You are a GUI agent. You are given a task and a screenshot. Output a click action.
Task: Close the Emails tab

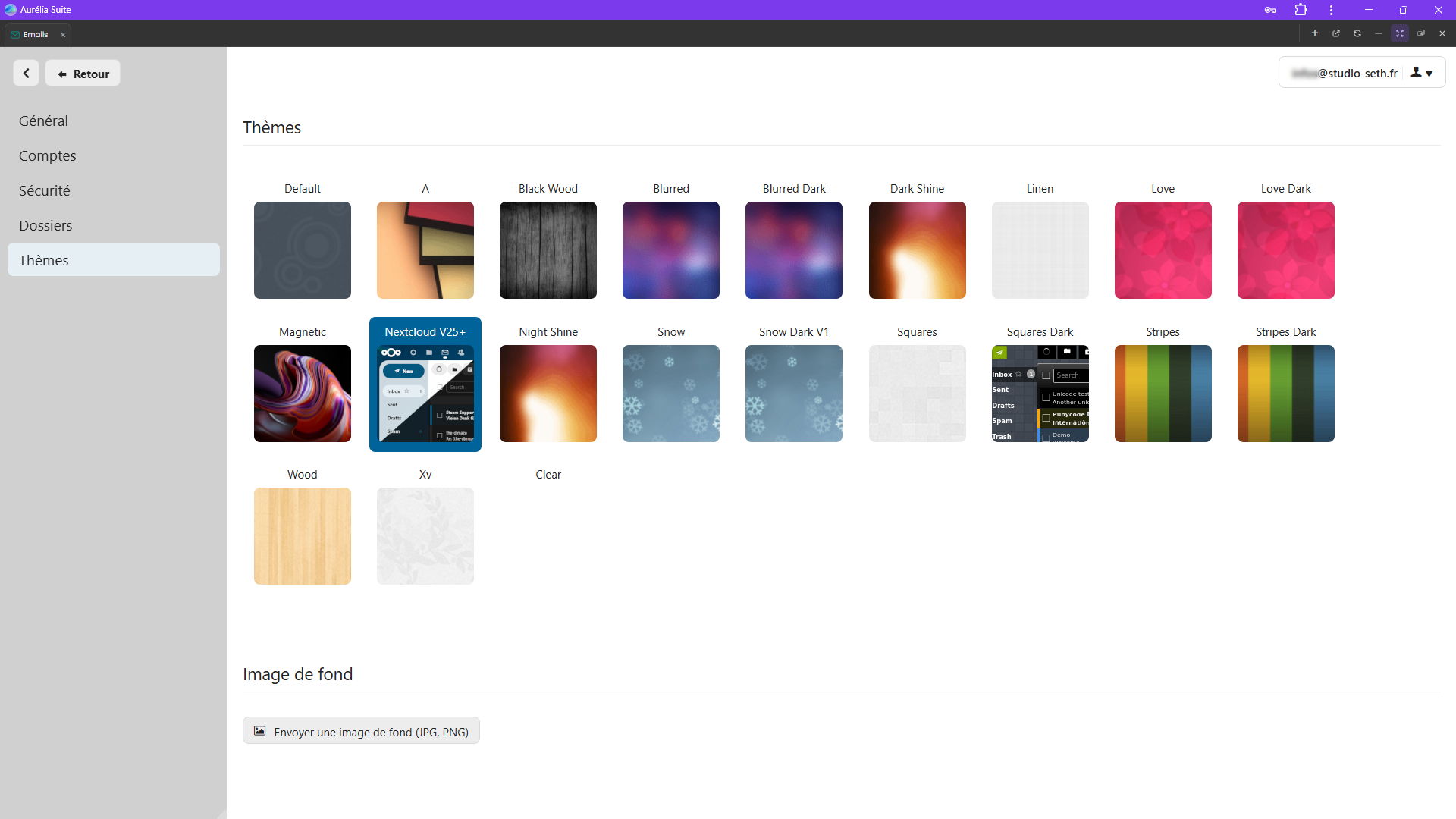click(63, 35)
